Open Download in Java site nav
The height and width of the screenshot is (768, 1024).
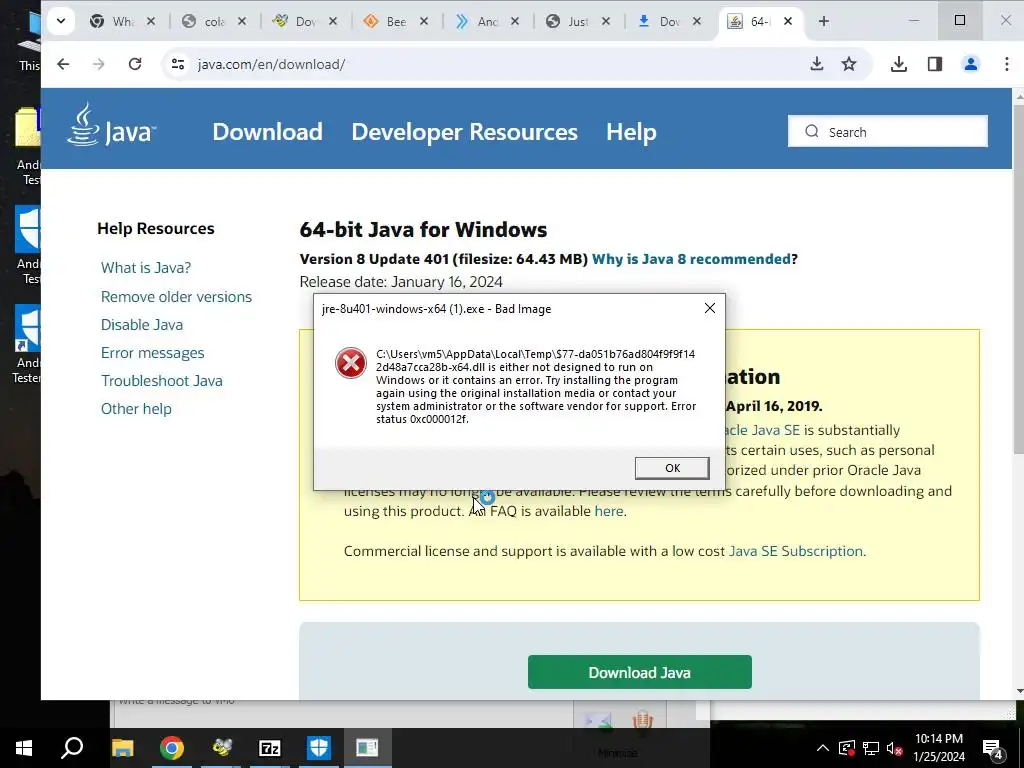[267, 132]
